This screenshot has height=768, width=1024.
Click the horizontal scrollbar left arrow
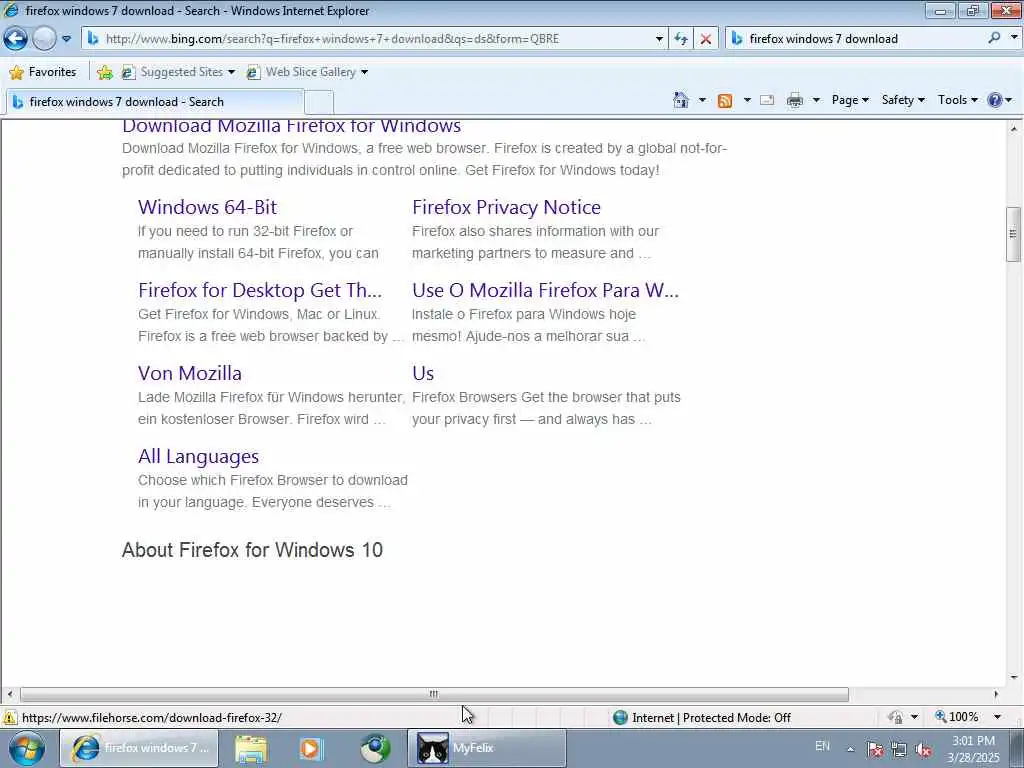point(9,694)
